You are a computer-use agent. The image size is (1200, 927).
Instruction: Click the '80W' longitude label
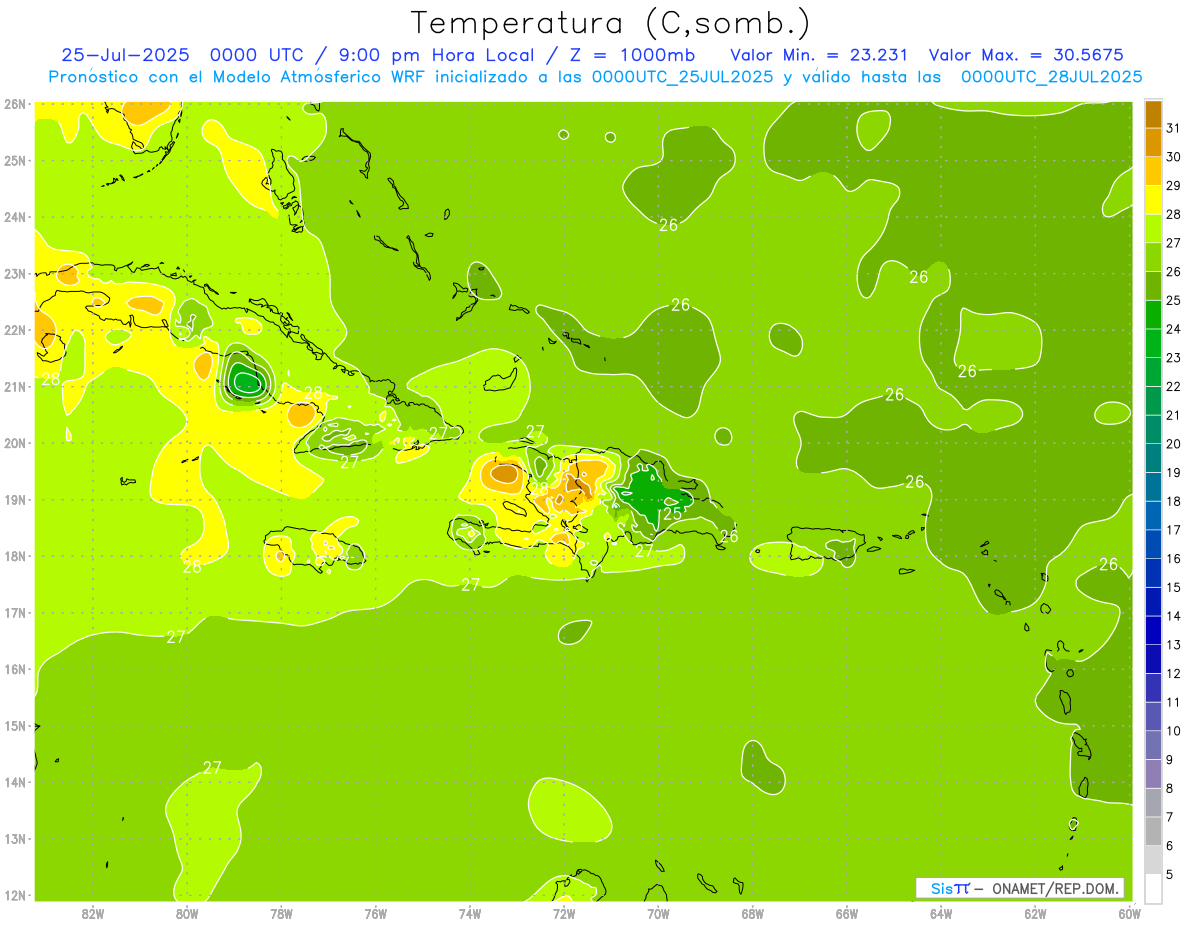tap(187, 913)
